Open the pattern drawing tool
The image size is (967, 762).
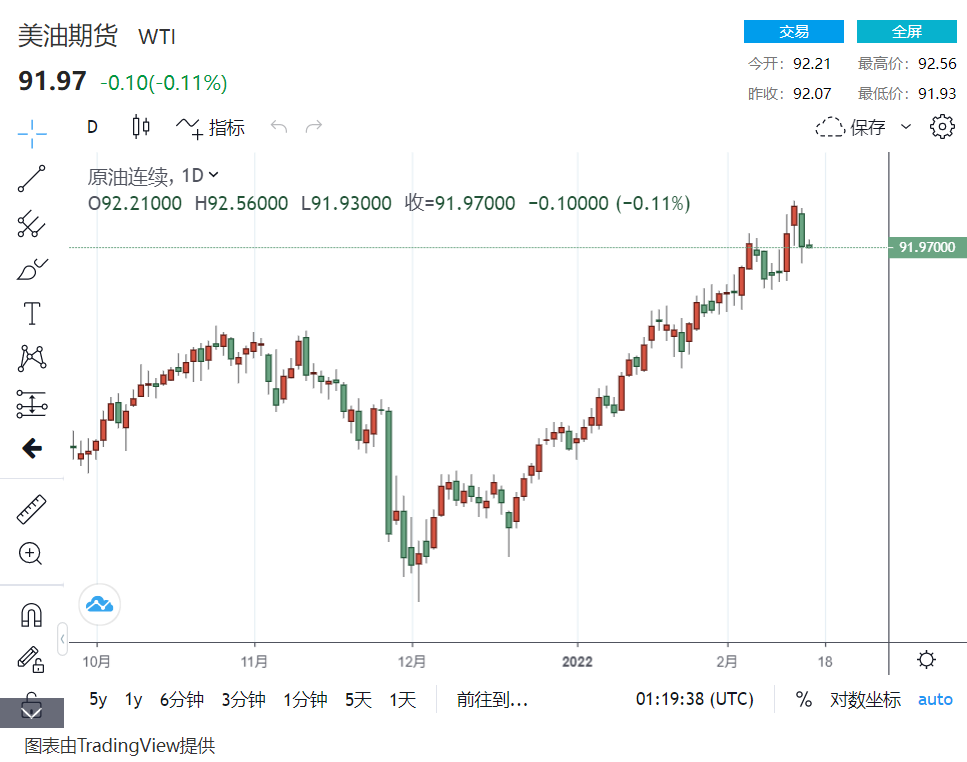click(x=32, y=358)
